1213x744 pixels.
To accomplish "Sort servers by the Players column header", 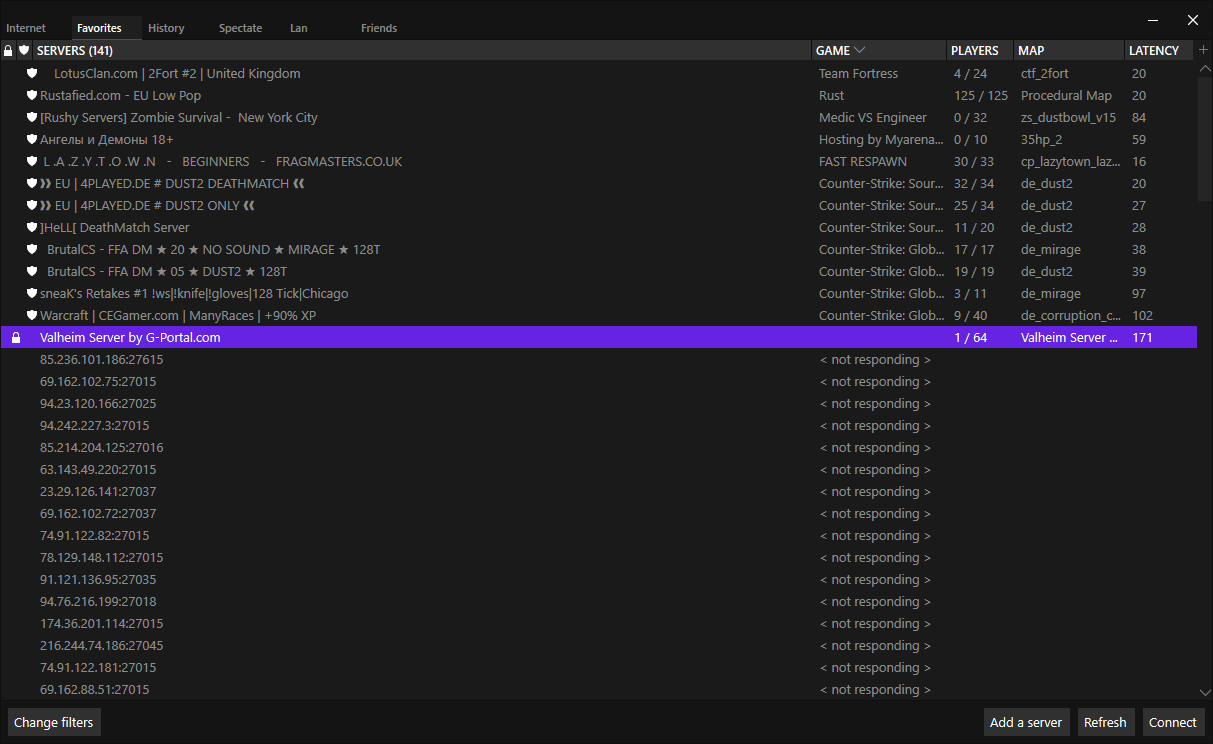I will point(974,51).
